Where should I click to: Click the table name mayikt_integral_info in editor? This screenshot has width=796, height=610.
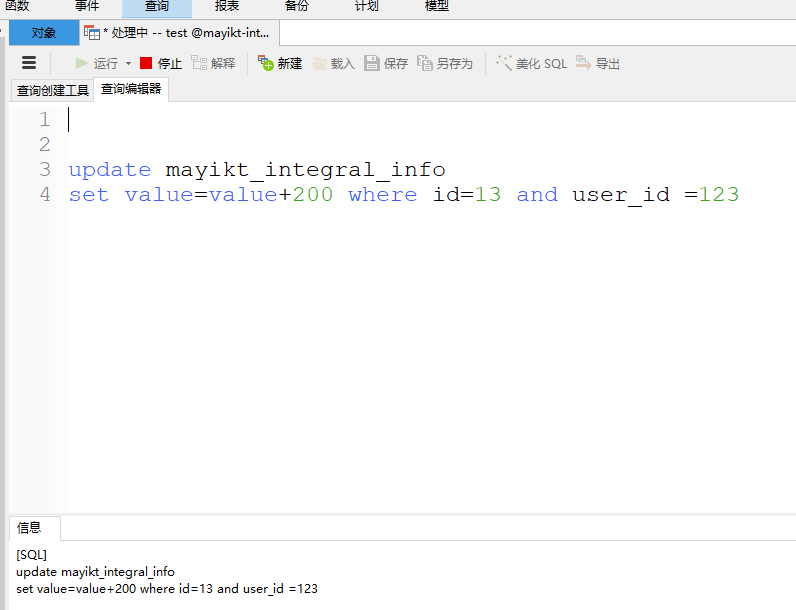click(305, 170)
